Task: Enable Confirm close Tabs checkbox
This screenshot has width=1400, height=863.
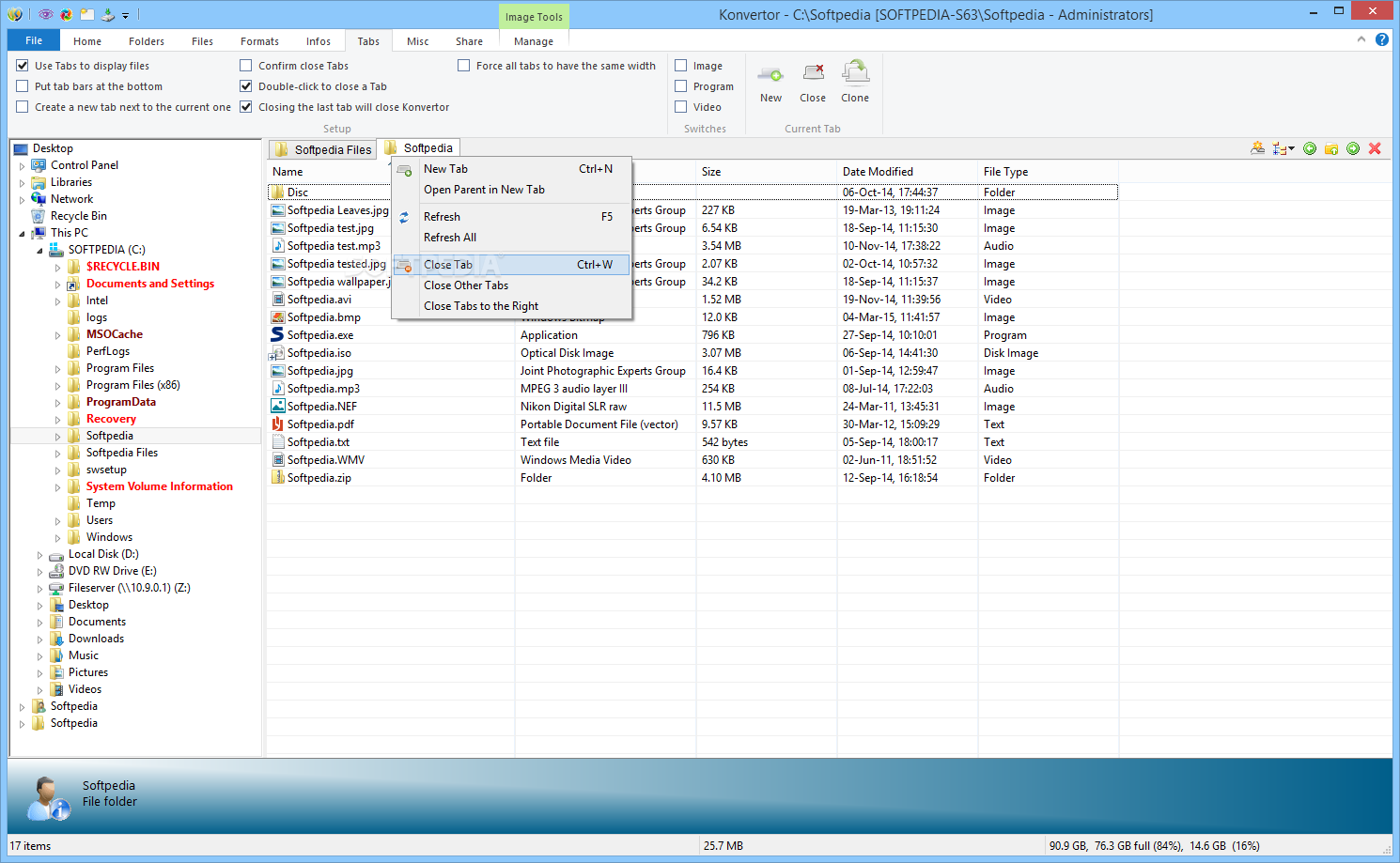Action: click(246, 66)
